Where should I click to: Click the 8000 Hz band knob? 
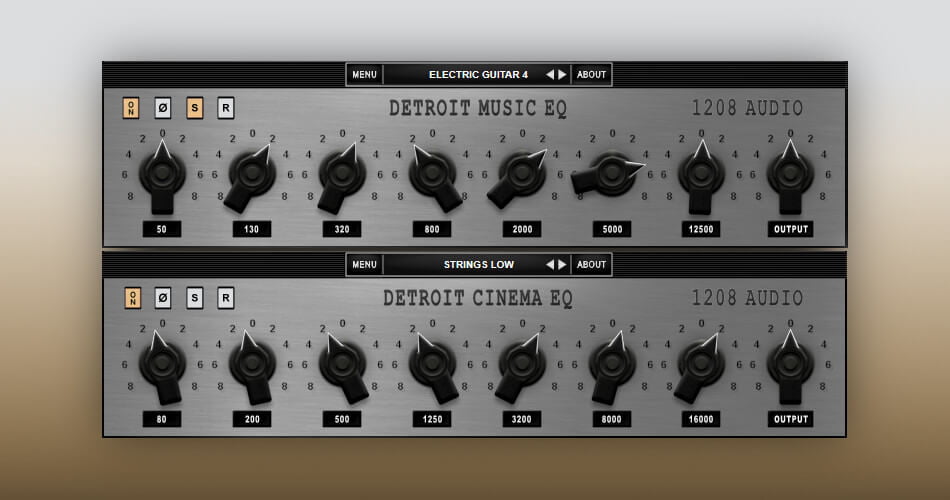coord(612,364)
